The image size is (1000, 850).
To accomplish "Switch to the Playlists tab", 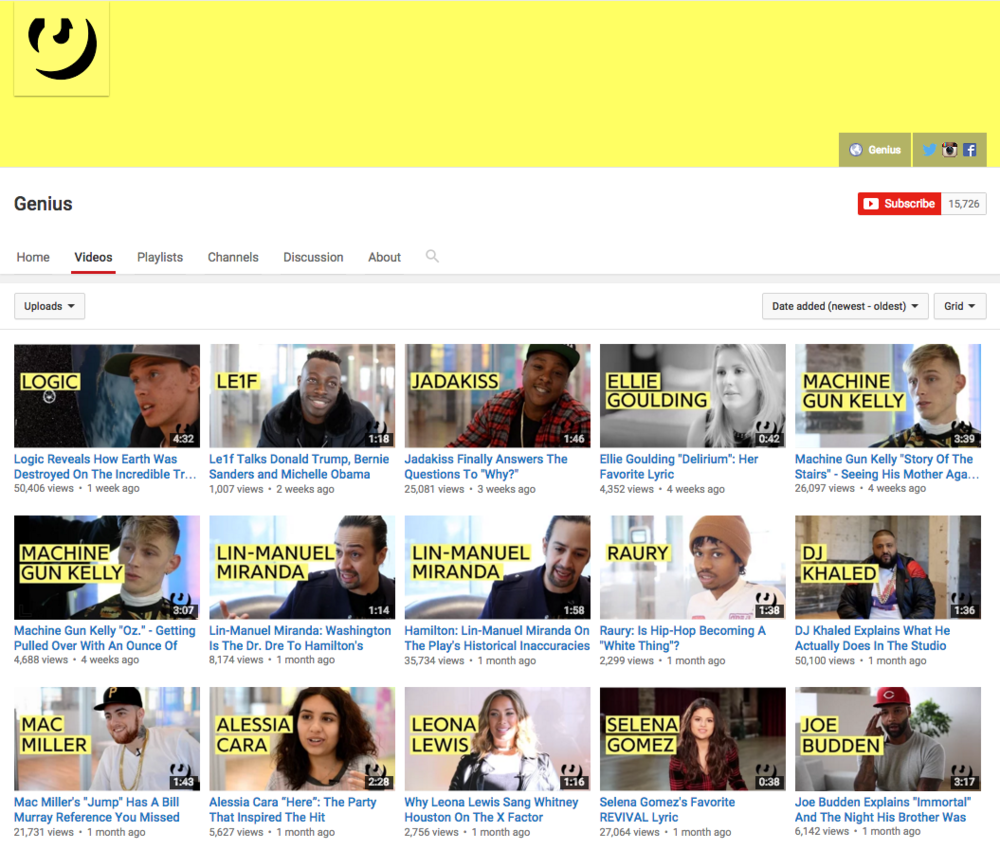I will [x=160, y=257].
